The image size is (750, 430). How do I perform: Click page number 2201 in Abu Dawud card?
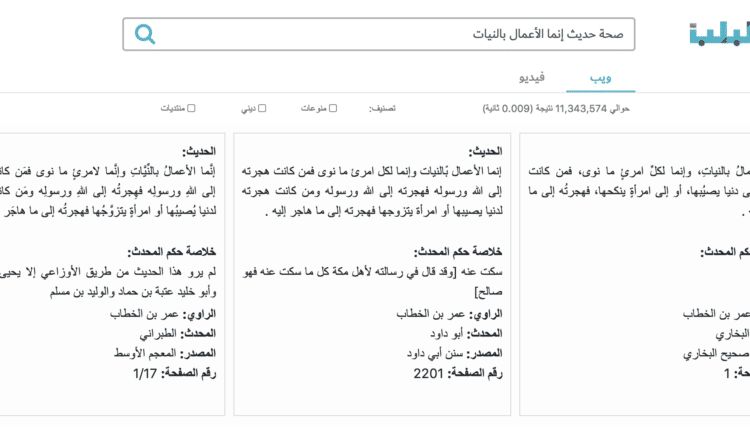point(429,373)
